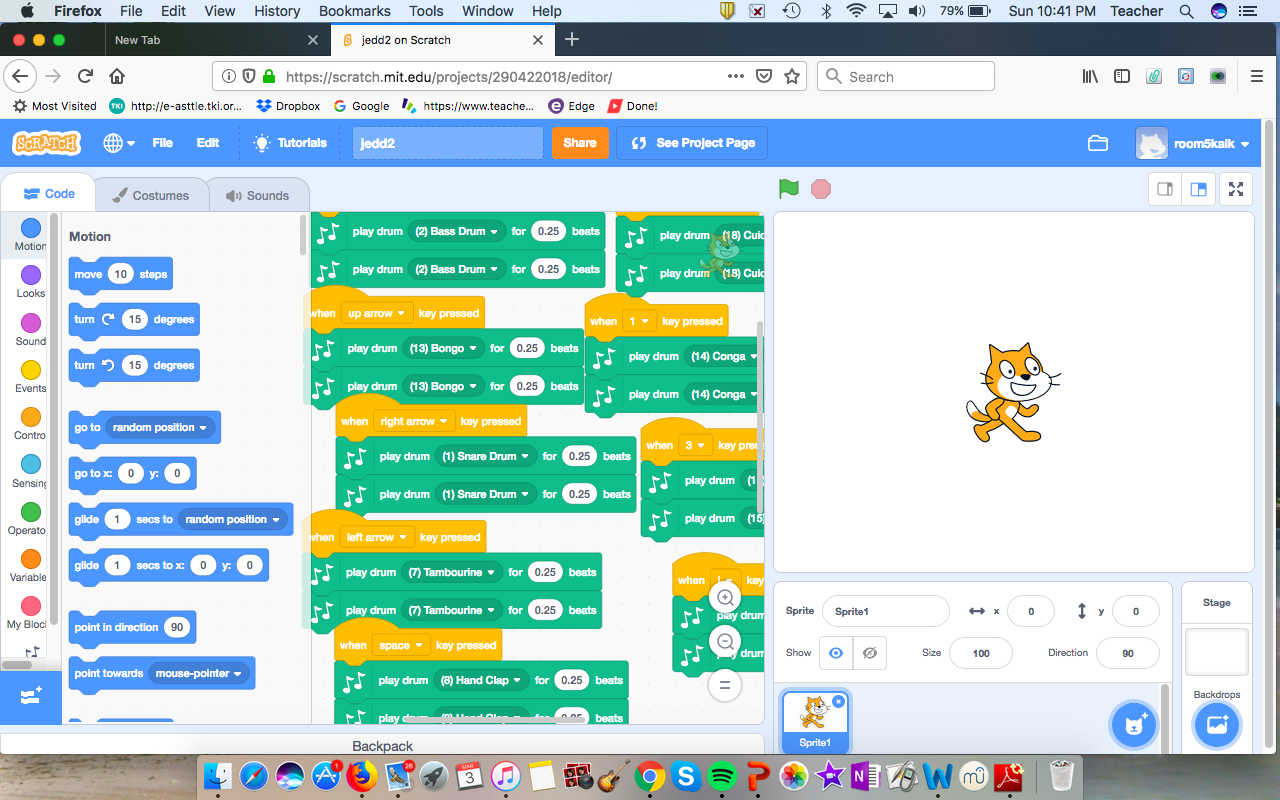This screenshot has width=1280, height=800.
Task: Expand the language globe menu
Action: (119, 143)
